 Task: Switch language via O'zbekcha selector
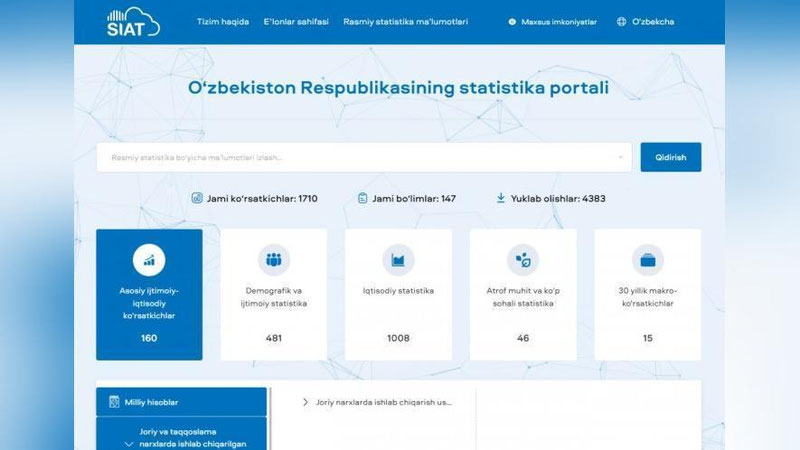point(653,21)
